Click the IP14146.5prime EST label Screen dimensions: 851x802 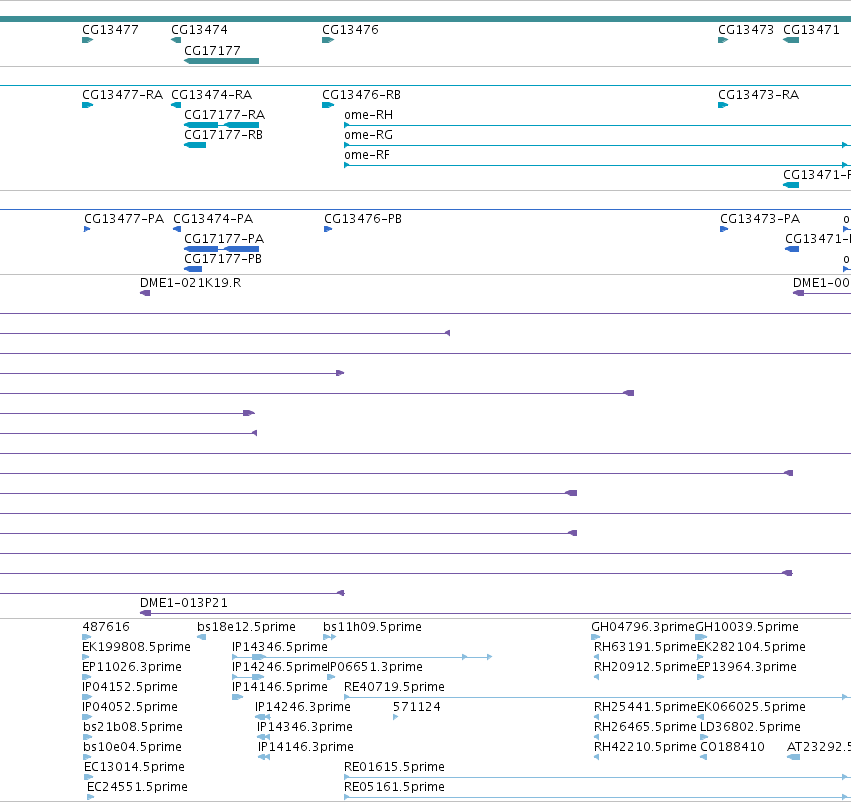pyautogui.click(x=280, y=687)
